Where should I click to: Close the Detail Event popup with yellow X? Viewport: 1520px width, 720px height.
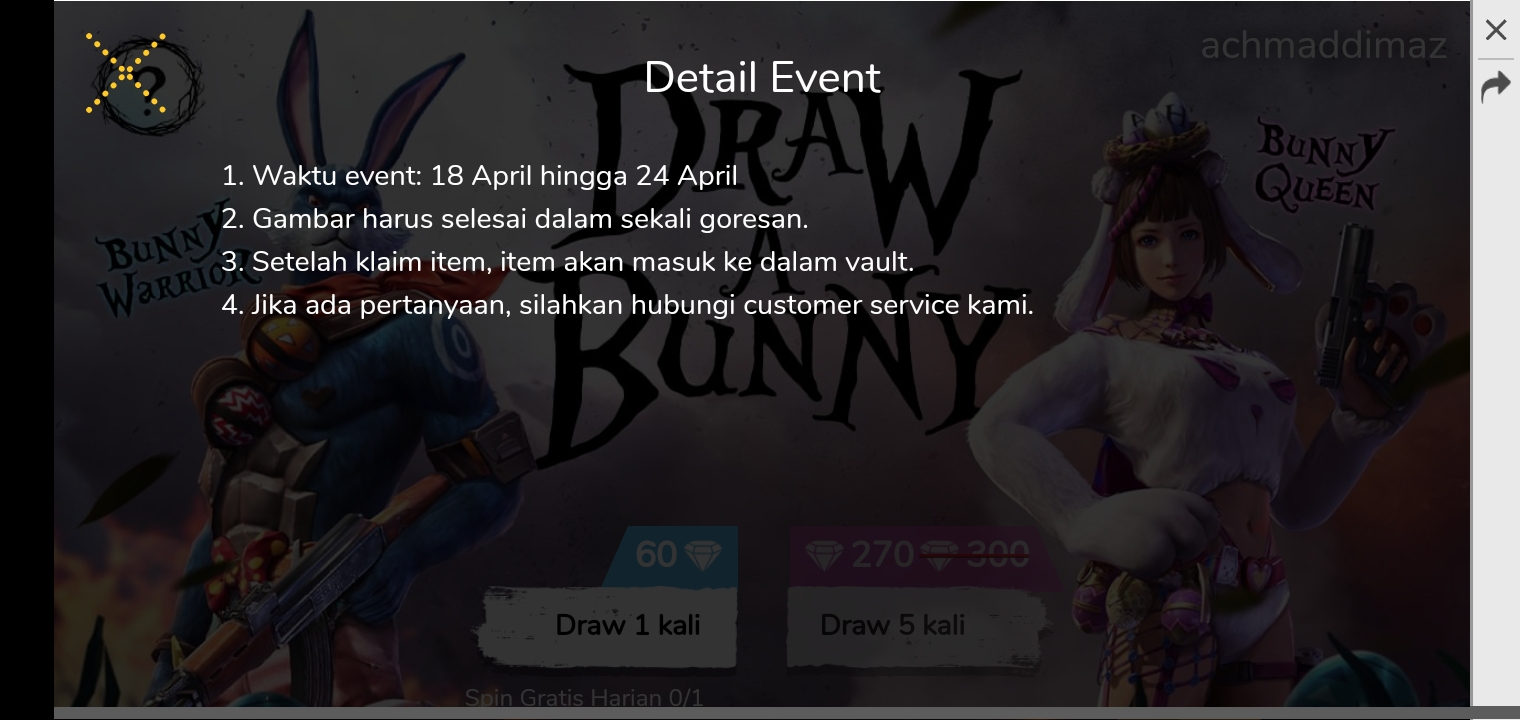(x=126, y=72)
